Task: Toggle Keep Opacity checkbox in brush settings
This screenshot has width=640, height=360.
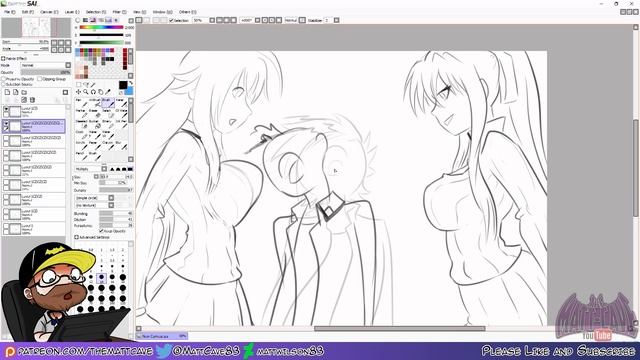Action: click(101, 231)
